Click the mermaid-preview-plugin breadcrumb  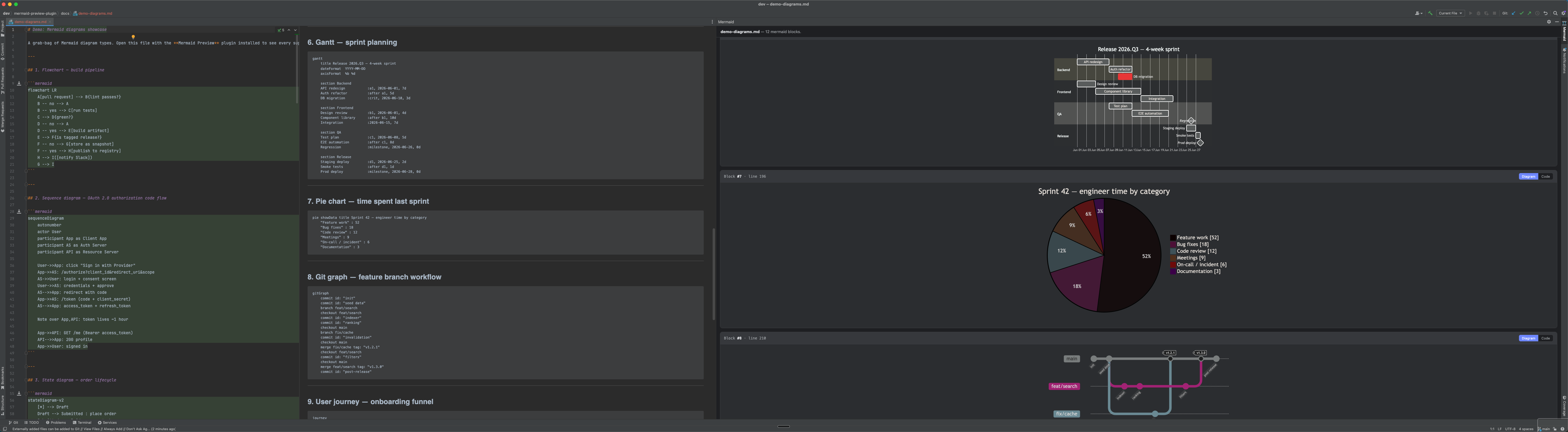[35, 13]
